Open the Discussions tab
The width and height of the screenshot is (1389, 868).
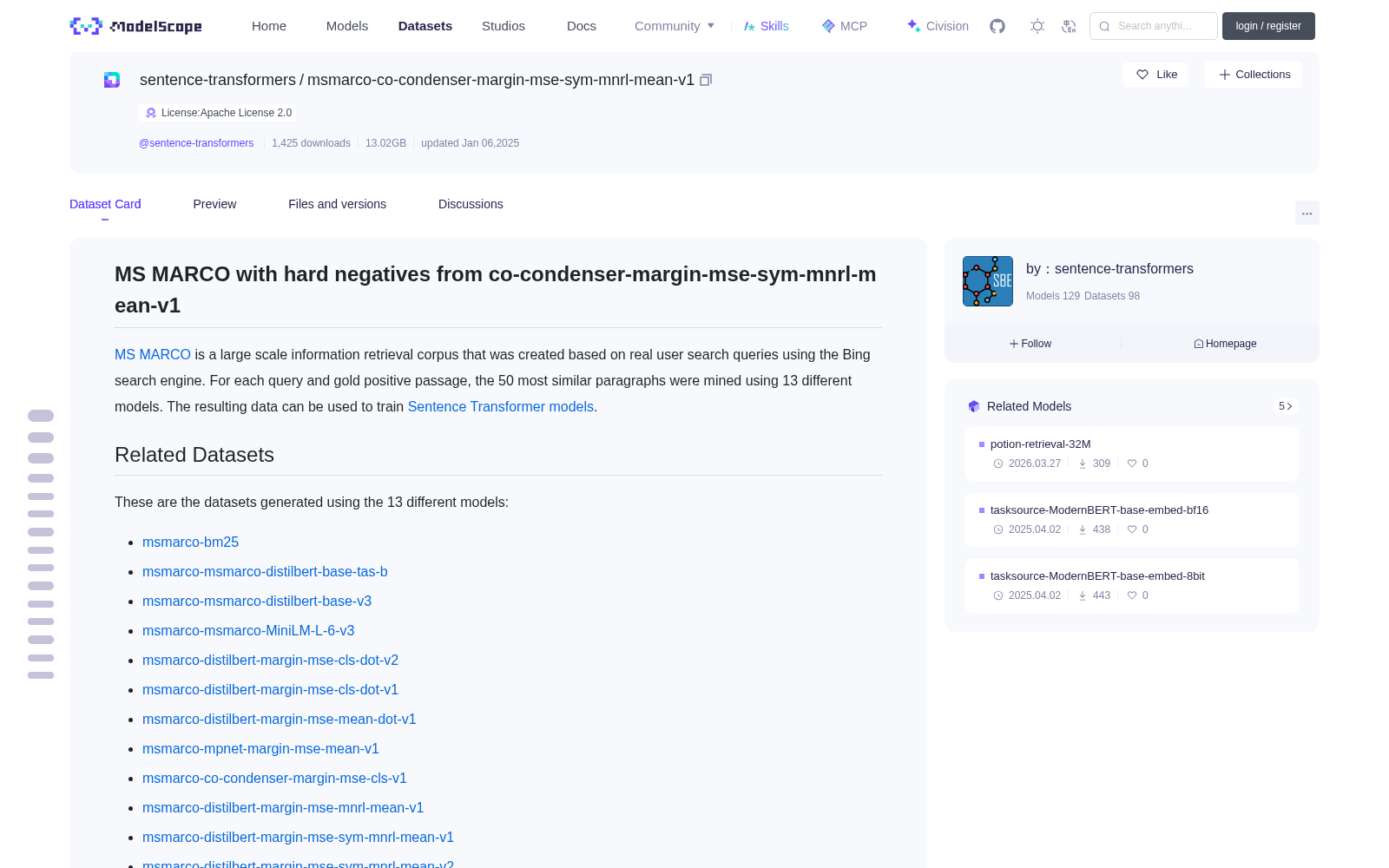tap(471, 204)
